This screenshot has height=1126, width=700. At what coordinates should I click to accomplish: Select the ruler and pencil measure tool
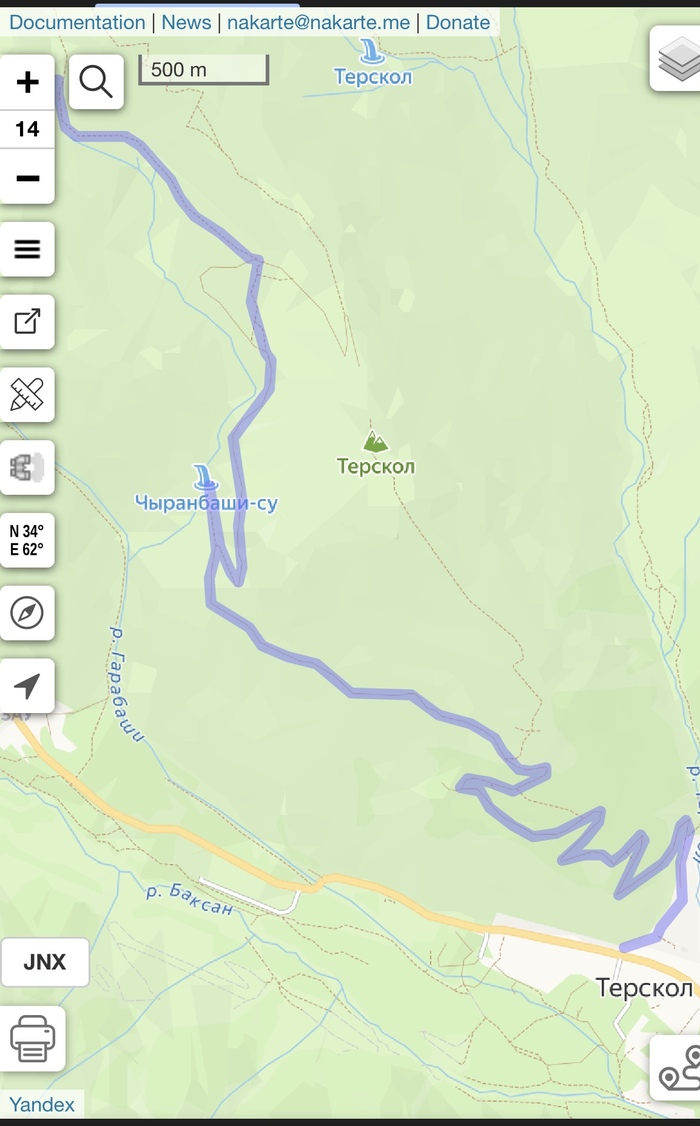pyautogui.click(x=27, y=394)
